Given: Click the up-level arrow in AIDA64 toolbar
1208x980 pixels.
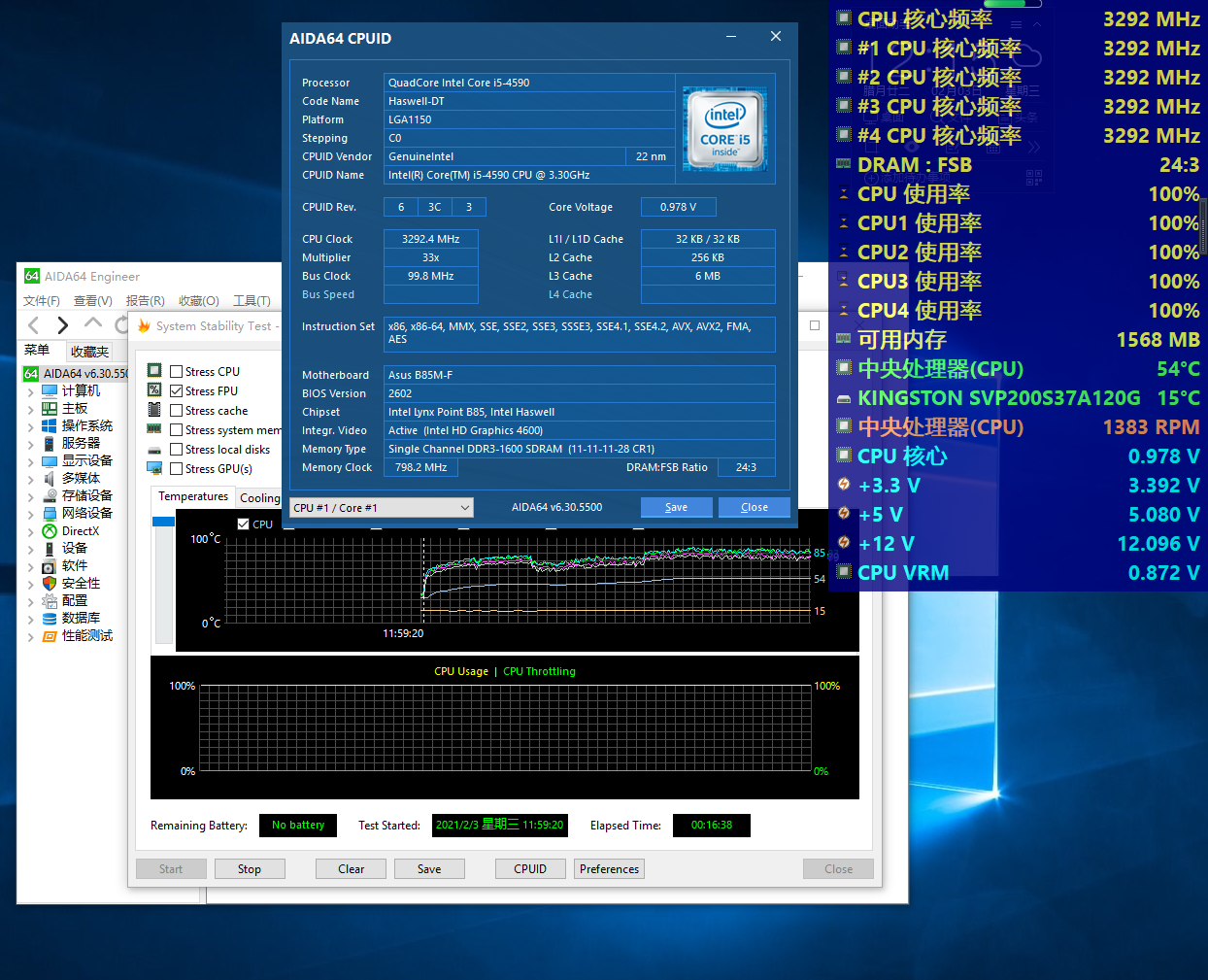Looking at the screenshot, I should tap(93, 323).
